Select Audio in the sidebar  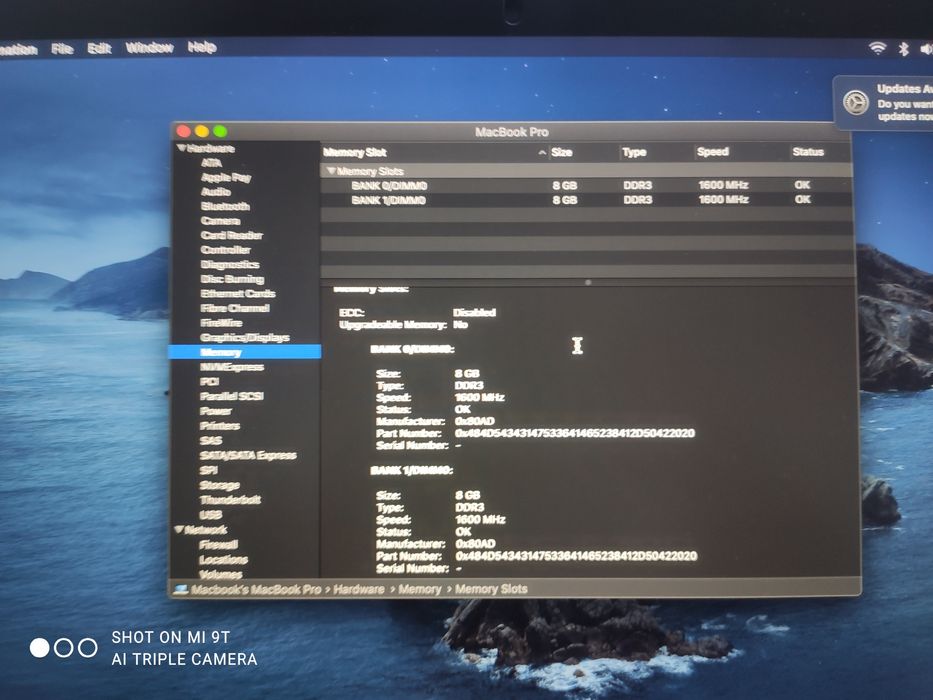pyautogui.click(x=215, y=192)
